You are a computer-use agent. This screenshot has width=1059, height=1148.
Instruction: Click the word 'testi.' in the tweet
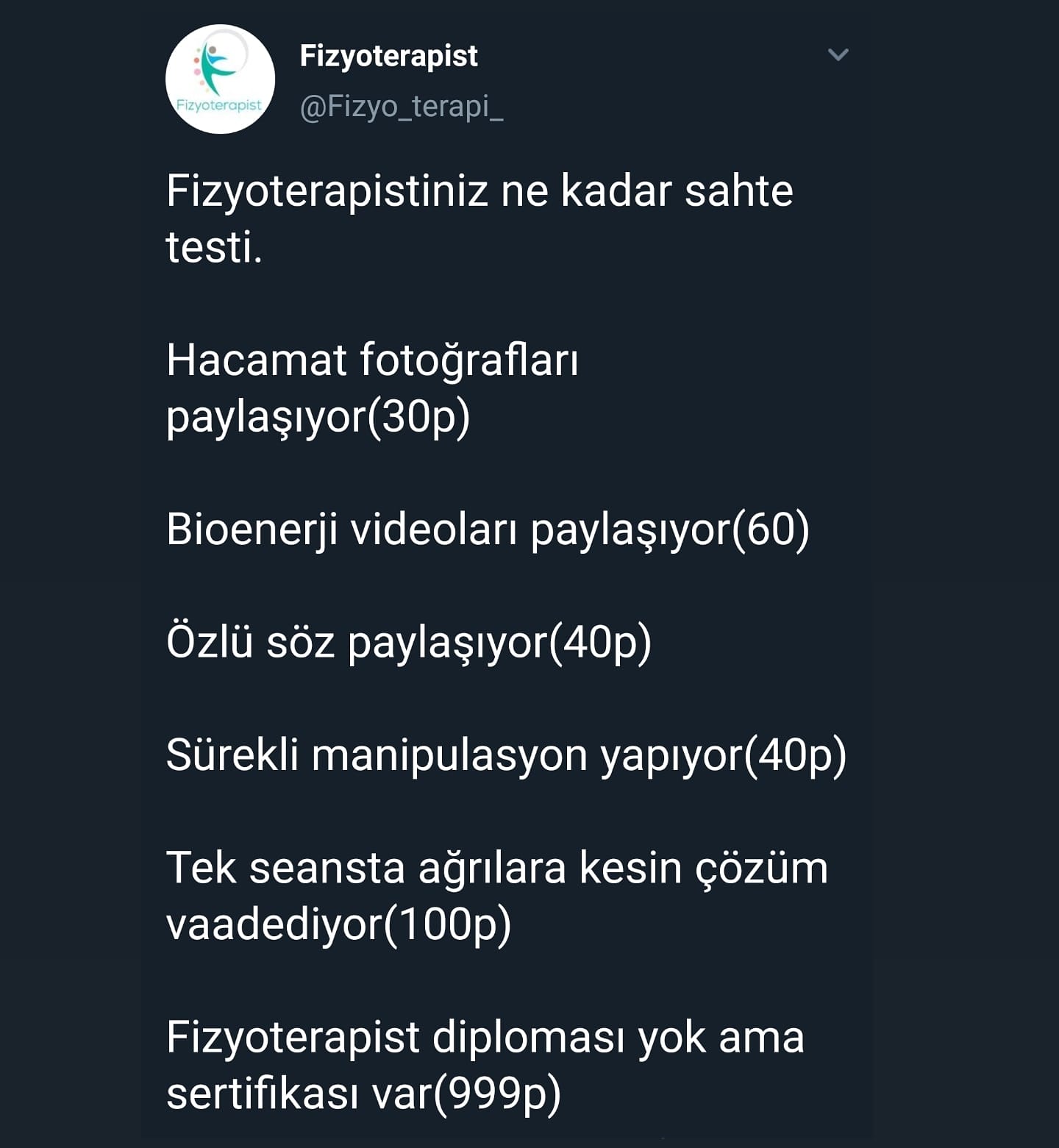point(214,247)
